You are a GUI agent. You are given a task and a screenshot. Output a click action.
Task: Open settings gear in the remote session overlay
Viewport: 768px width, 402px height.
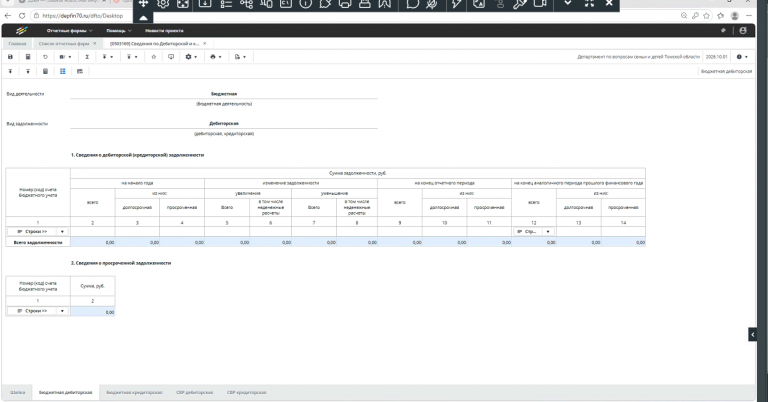click(163, 4)
